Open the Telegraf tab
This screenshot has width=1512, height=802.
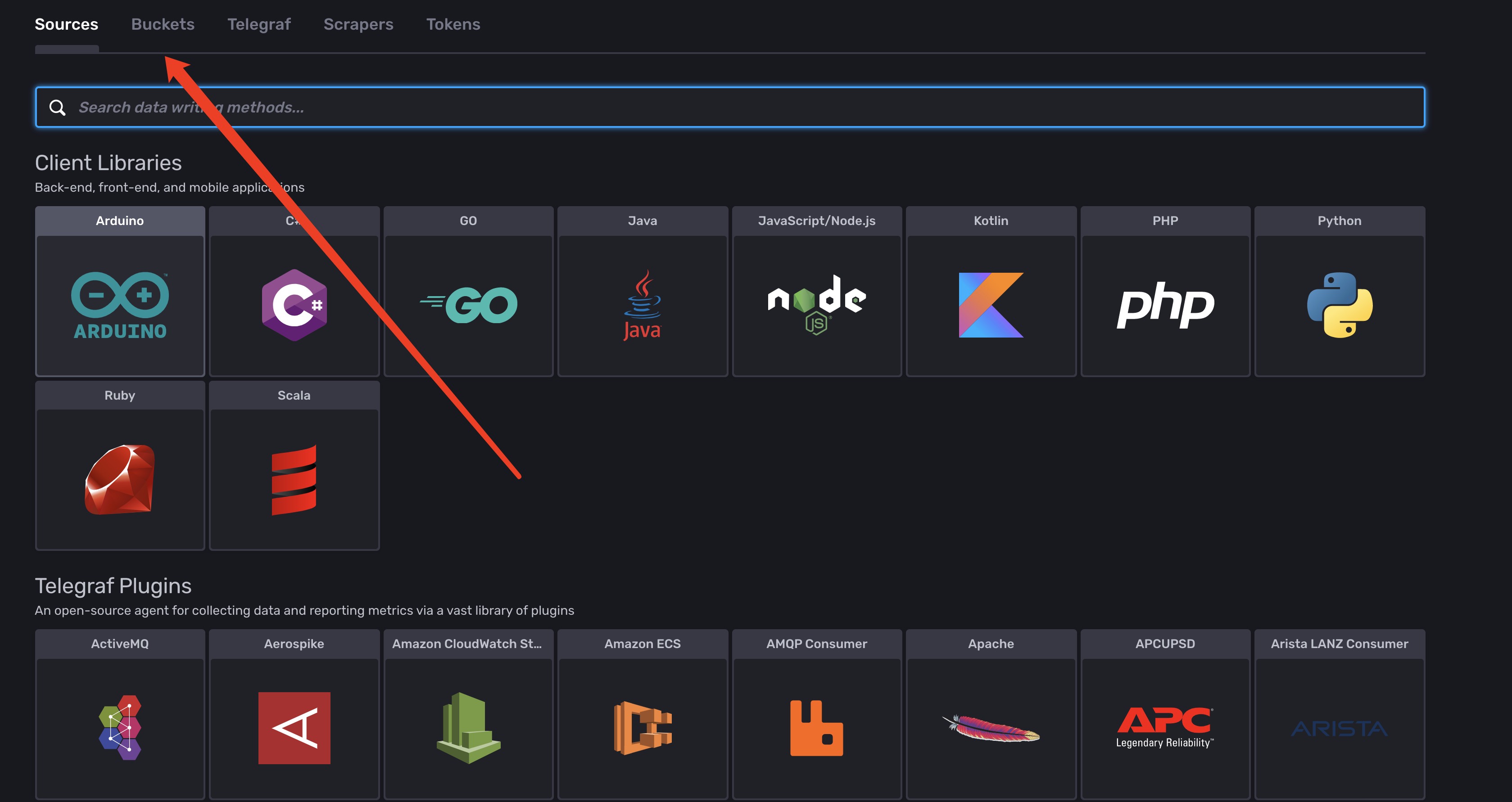point(259,24)
